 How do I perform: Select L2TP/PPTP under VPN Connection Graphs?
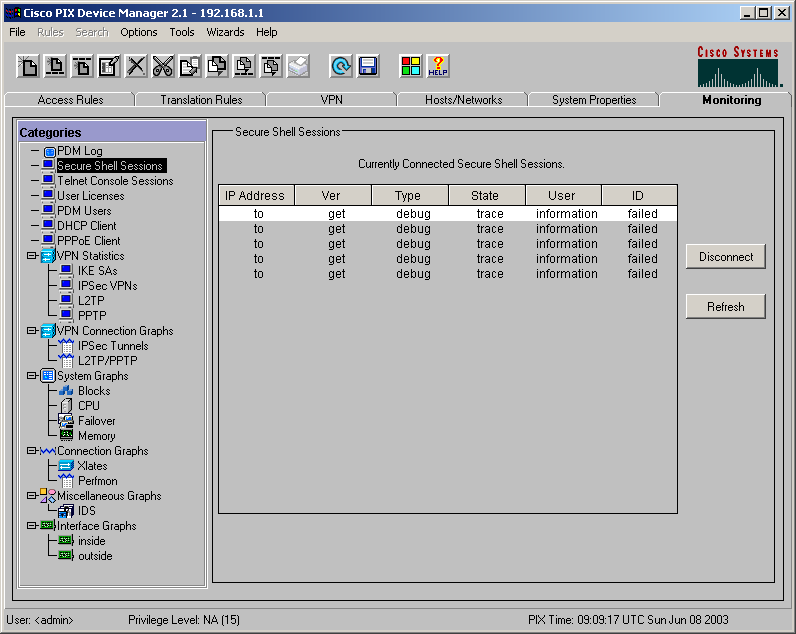(108, 361)
